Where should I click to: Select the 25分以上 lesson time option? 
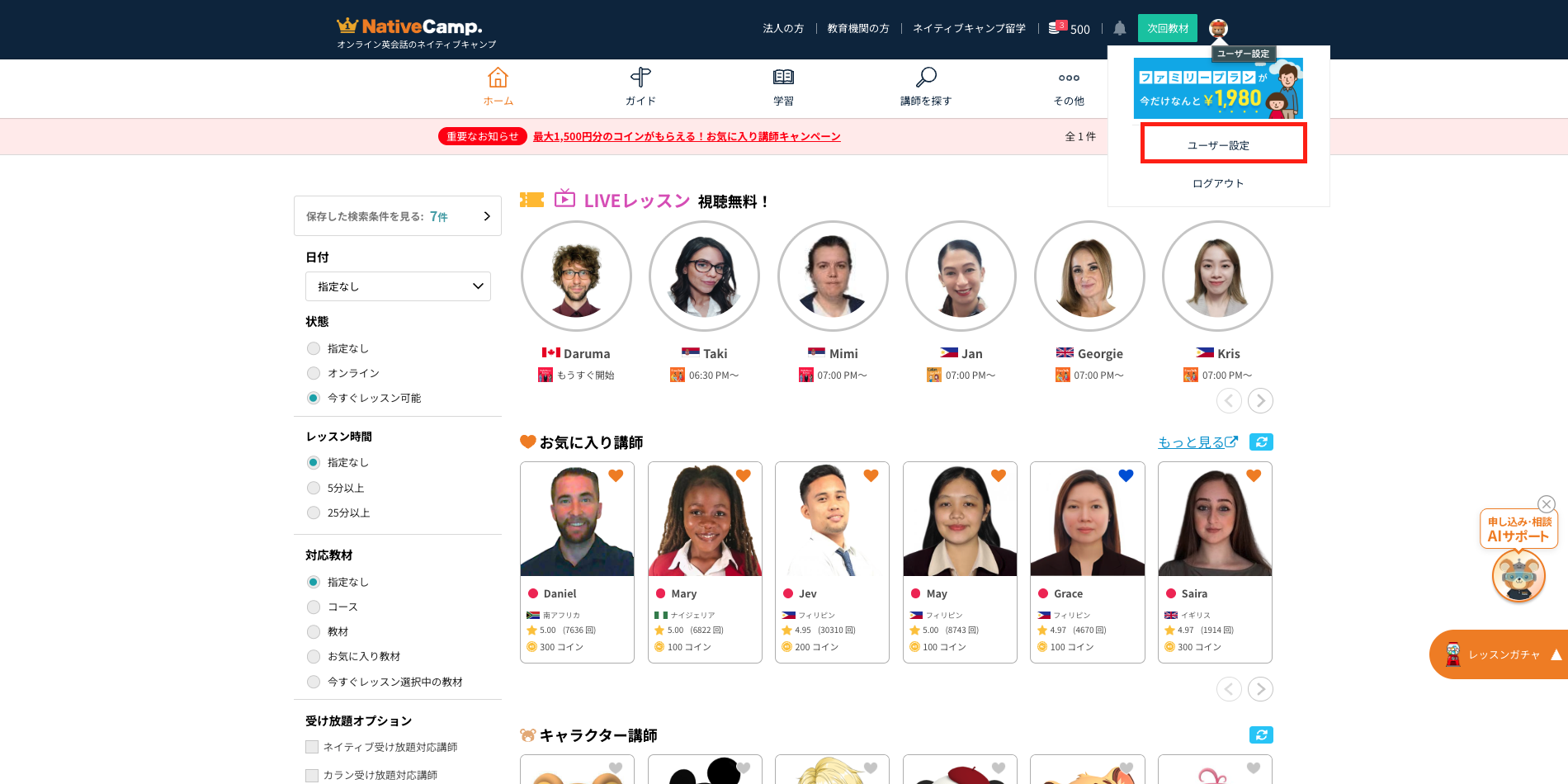point(314,512)
